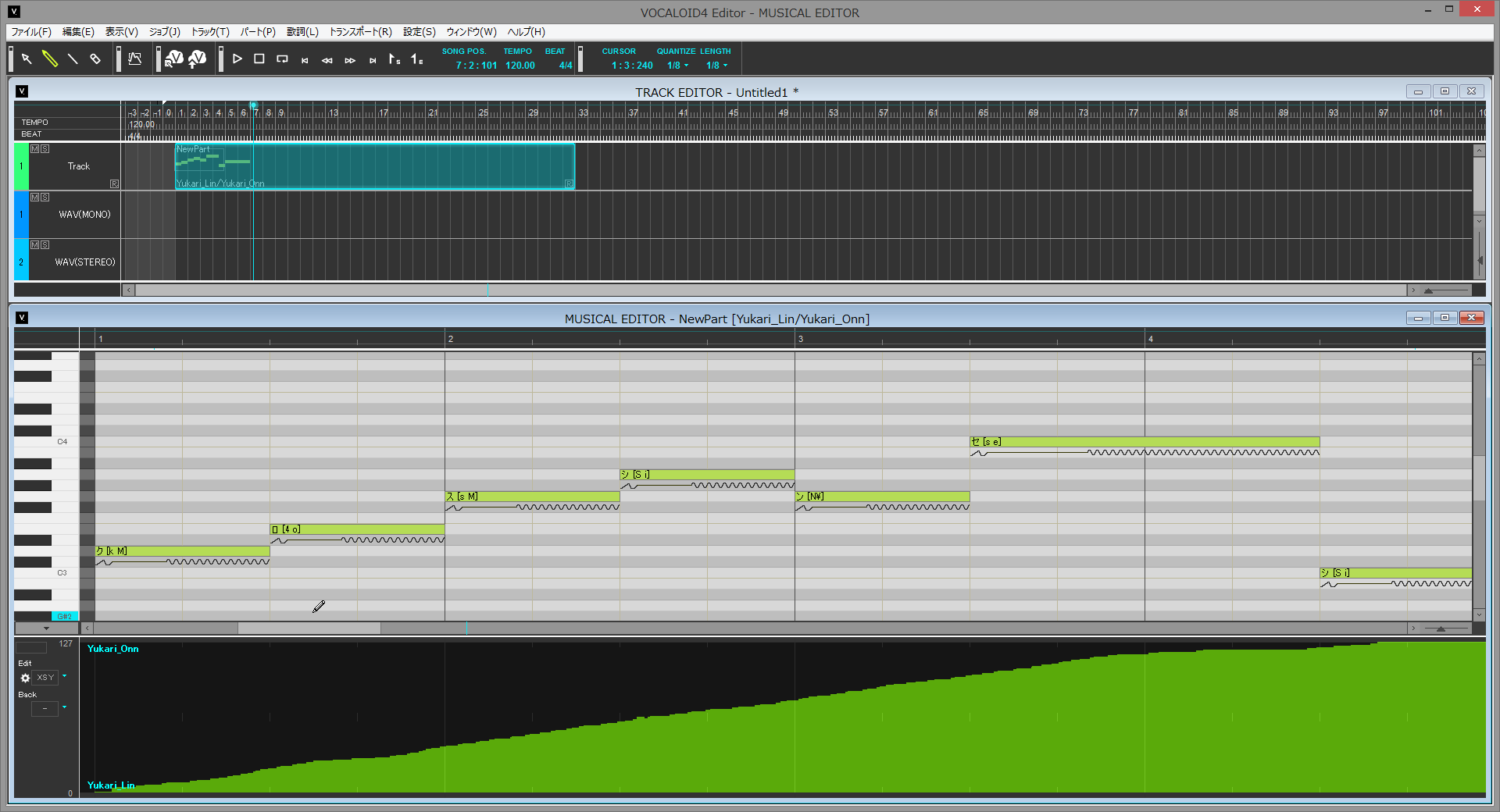Viewport: 1500px width, 812px height.
Task: Click the parameter value input box
Action: pos(31,647)
